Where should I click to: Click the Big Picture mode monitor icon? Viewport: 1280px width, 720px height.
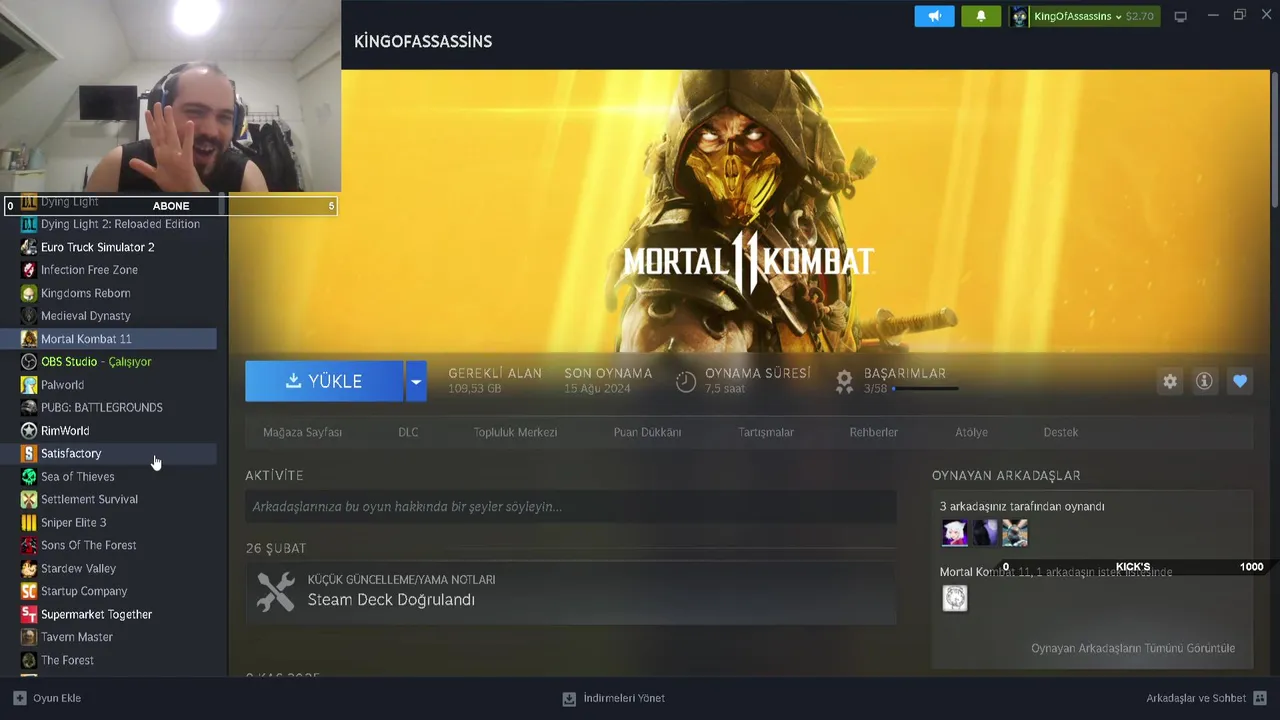(x=1180, y=16)
